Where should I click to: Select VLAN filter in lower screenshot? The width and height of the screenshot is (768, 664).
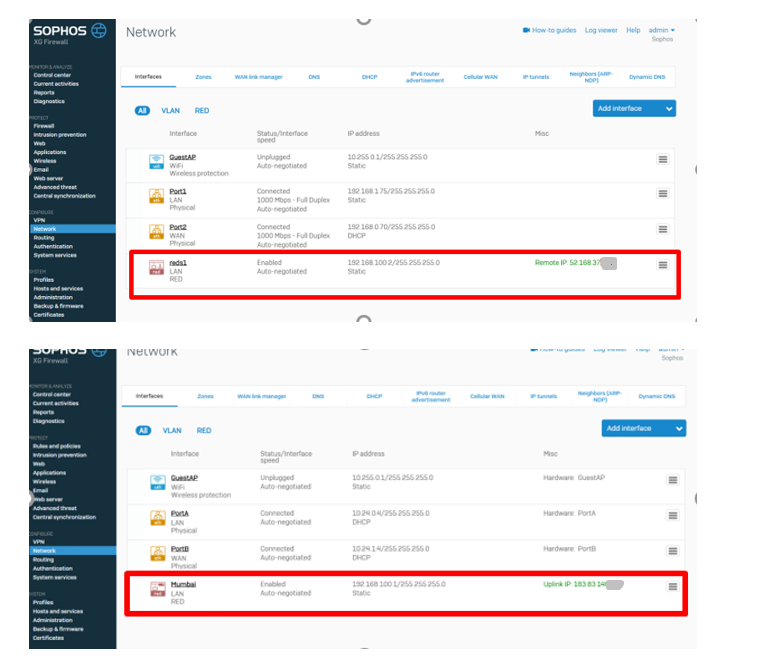172,430
